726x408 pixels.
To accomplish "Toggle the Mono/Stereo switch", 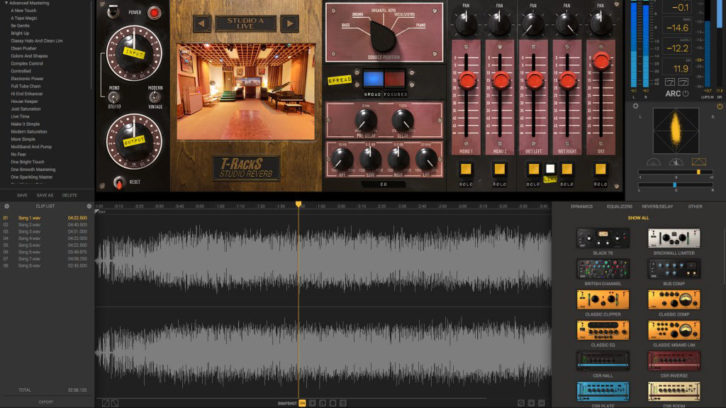I will point(113,97).
